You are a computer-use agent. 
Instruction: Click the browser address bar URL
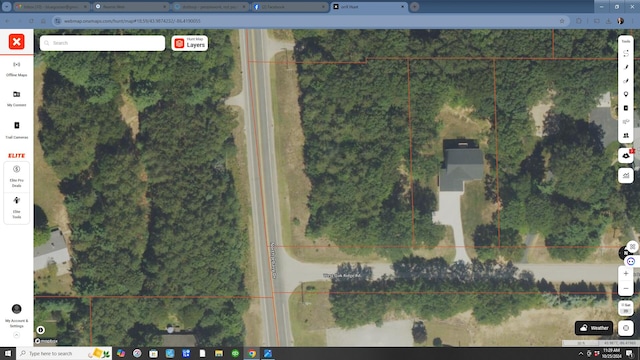(132, 21)
